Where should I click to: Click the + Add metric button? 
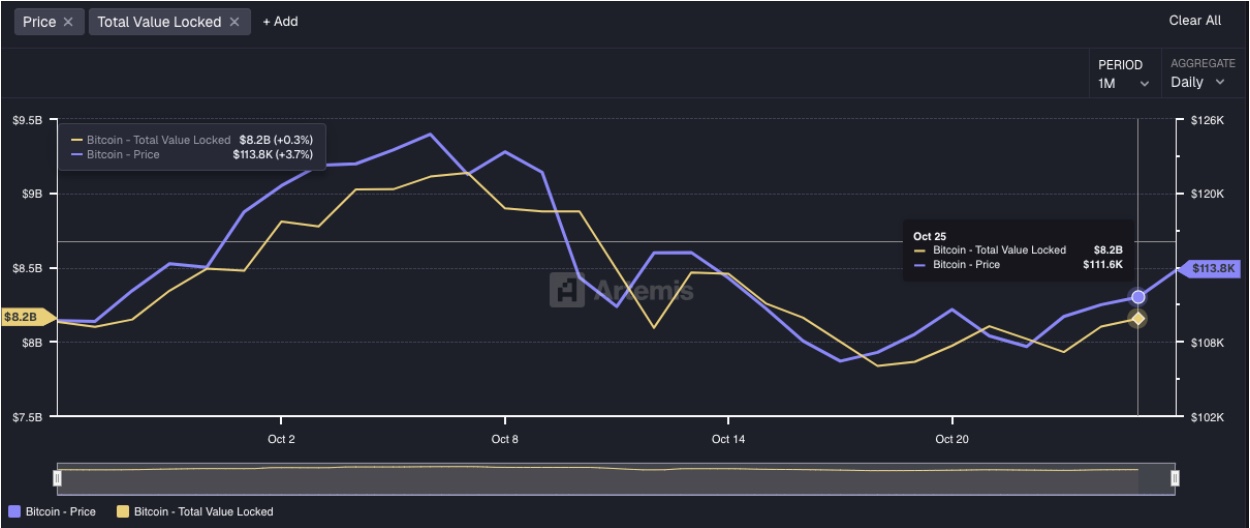tap(280, 22)
